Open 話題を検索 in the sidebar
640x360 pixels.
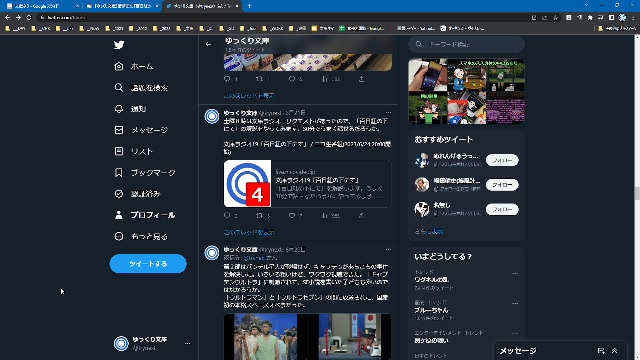click(x=141, y=87)
